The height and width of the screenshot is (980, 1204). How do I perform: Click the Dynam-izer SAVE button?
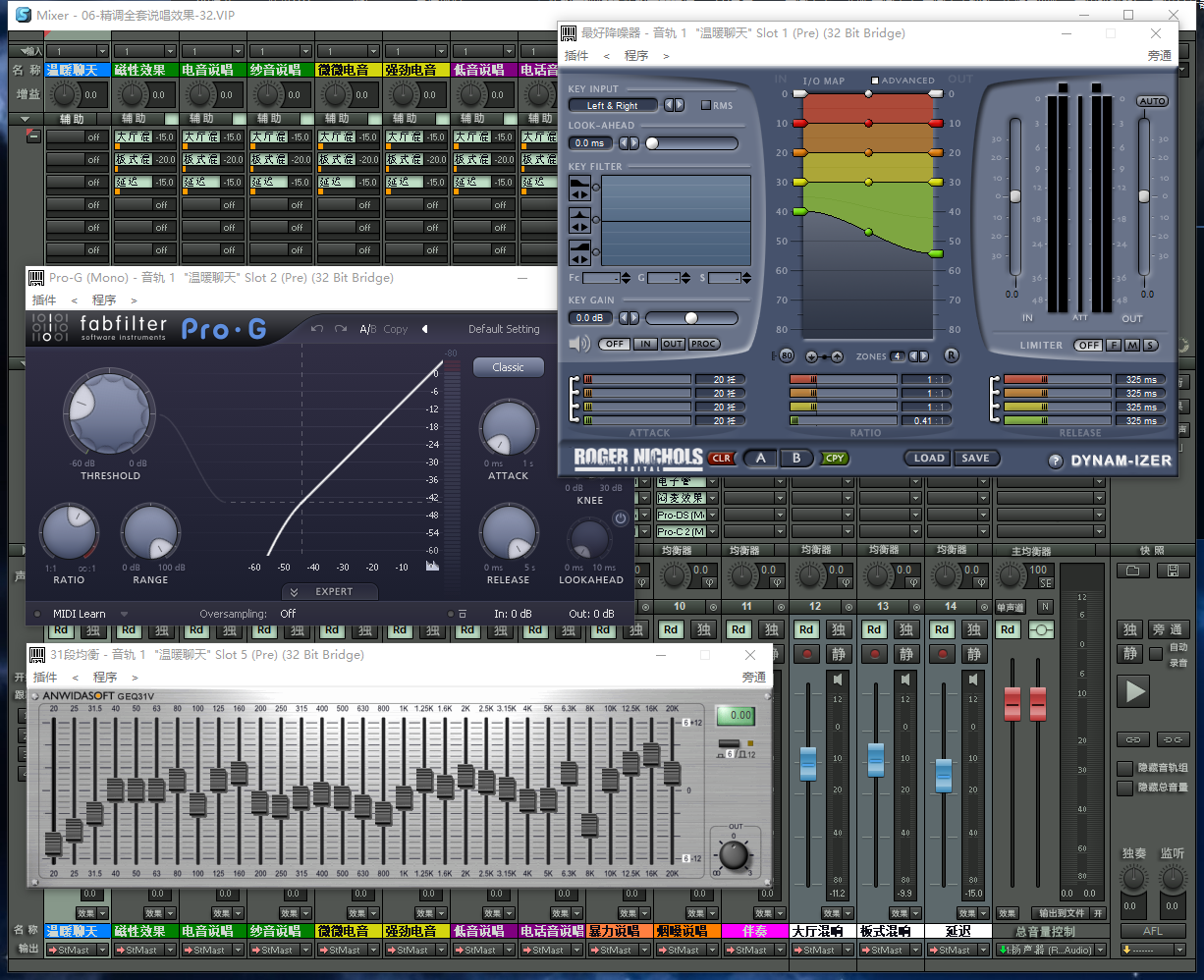tap(975, 458)
